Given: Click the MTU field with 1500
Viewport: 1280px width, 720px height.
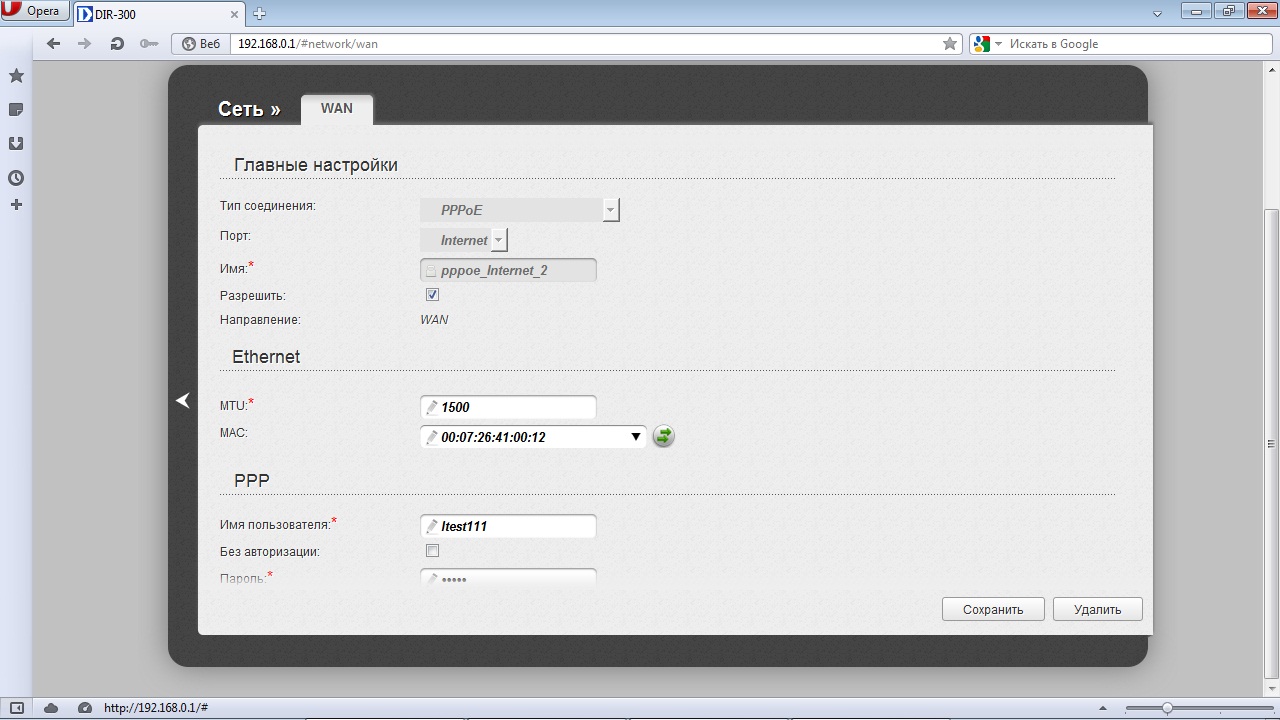Looking at the screenshot, I should 509,407.
